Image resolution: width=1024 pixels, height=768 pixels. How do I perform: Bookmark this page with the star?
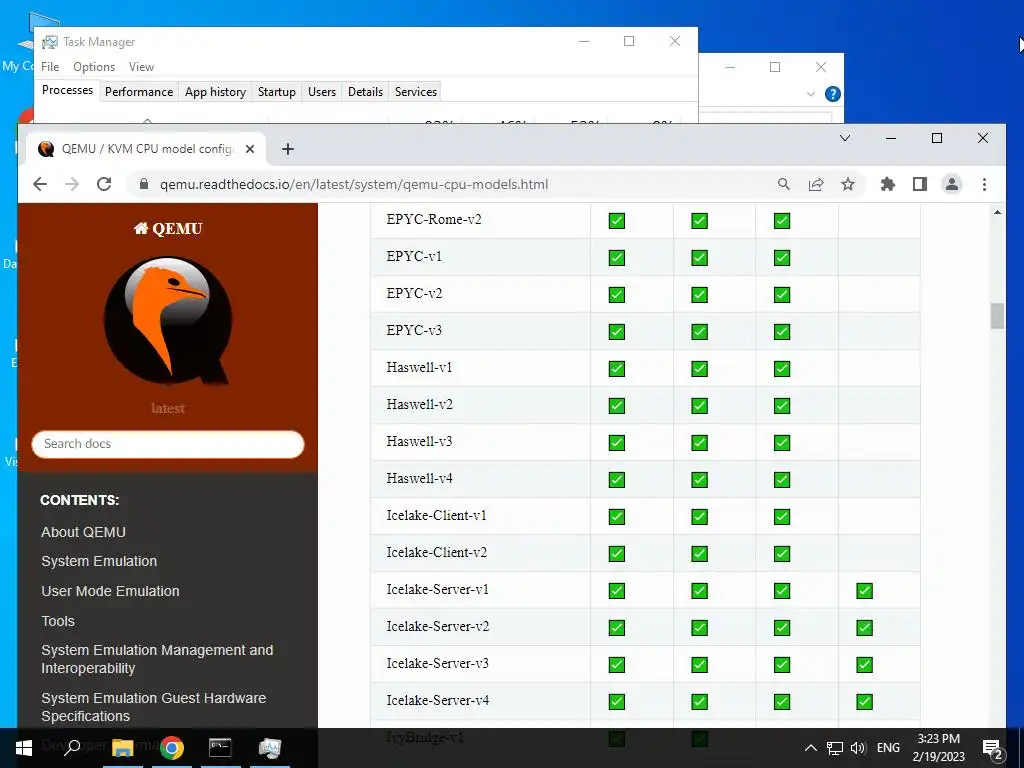pos(848,184)
